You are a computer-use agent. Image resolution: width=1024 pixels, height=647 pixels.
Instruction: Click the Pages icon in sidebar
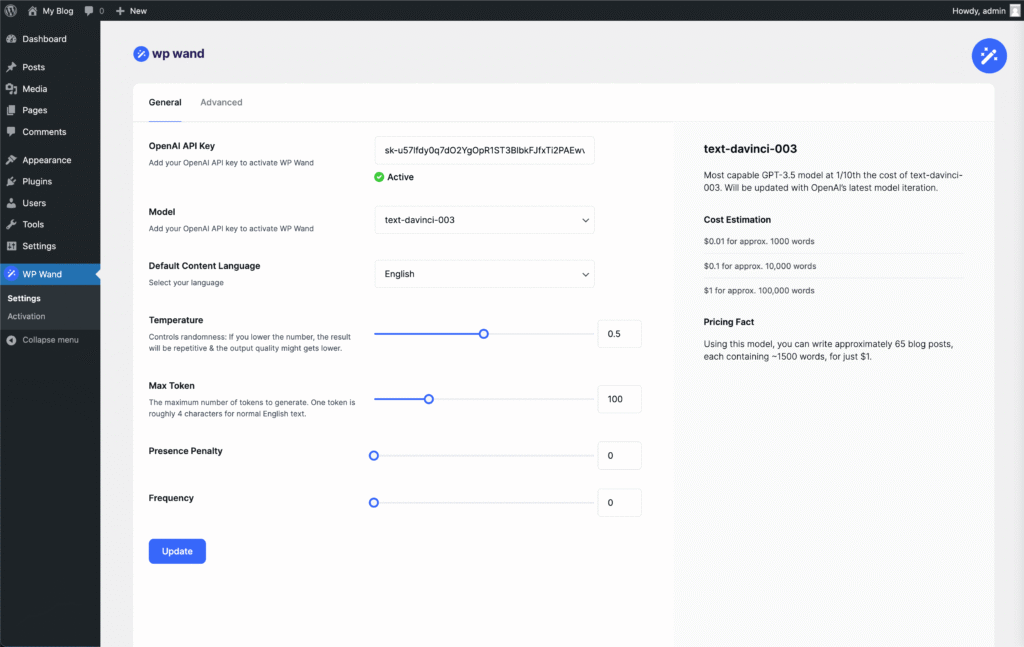coord(11,110)
